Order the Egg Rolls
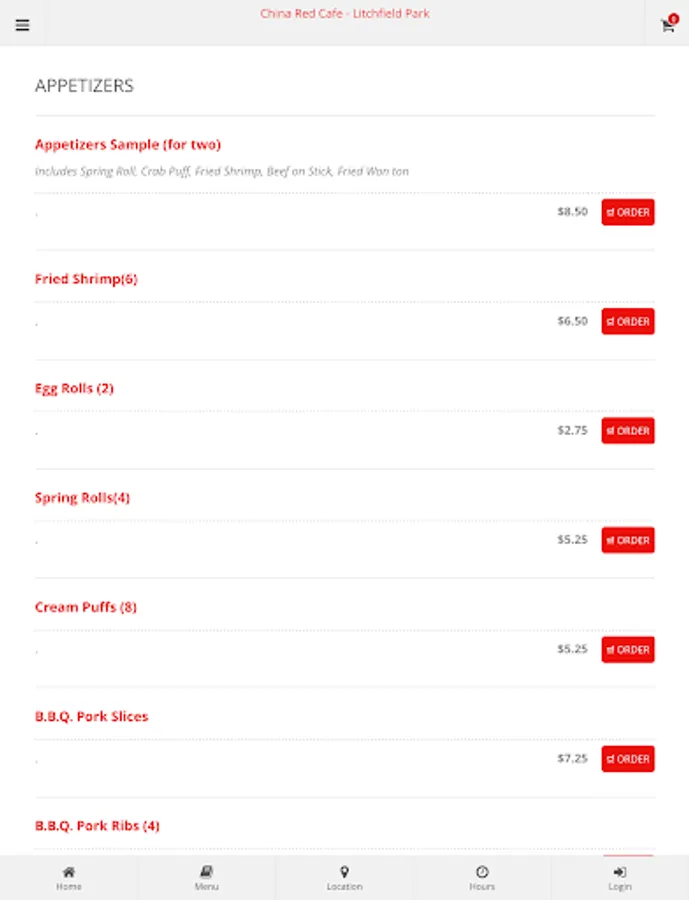Screen dimensions: 689x900 [x=627, y=430]
